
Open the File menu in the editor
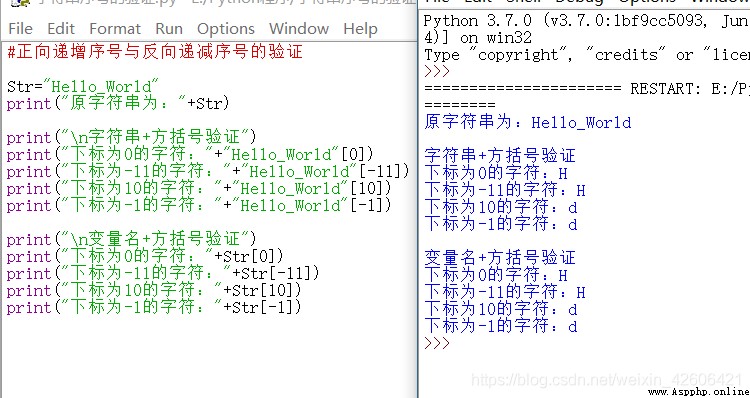(20, 29)
